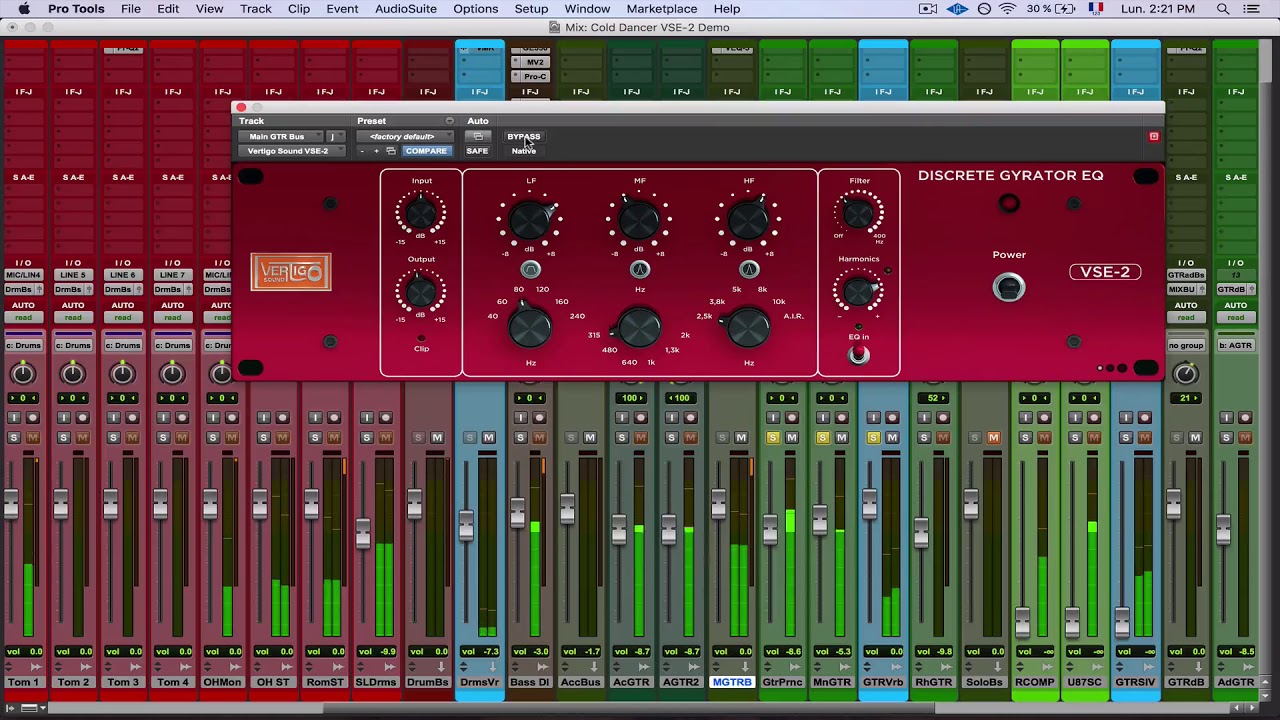Click the red target button in plugin header
Screen dimensions: 1280x720
[1153, 136]
